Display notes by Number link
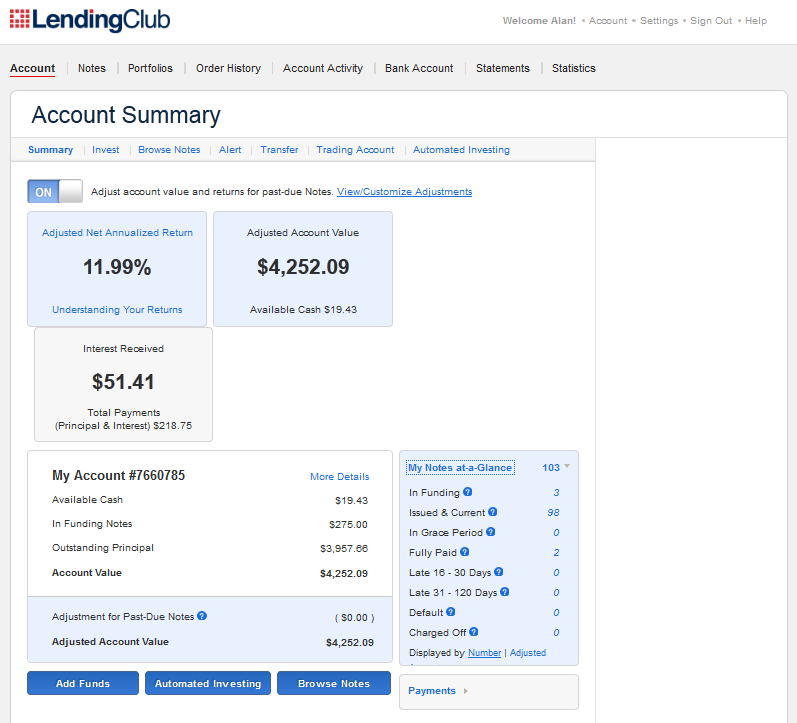 click(x=484, y=653)
